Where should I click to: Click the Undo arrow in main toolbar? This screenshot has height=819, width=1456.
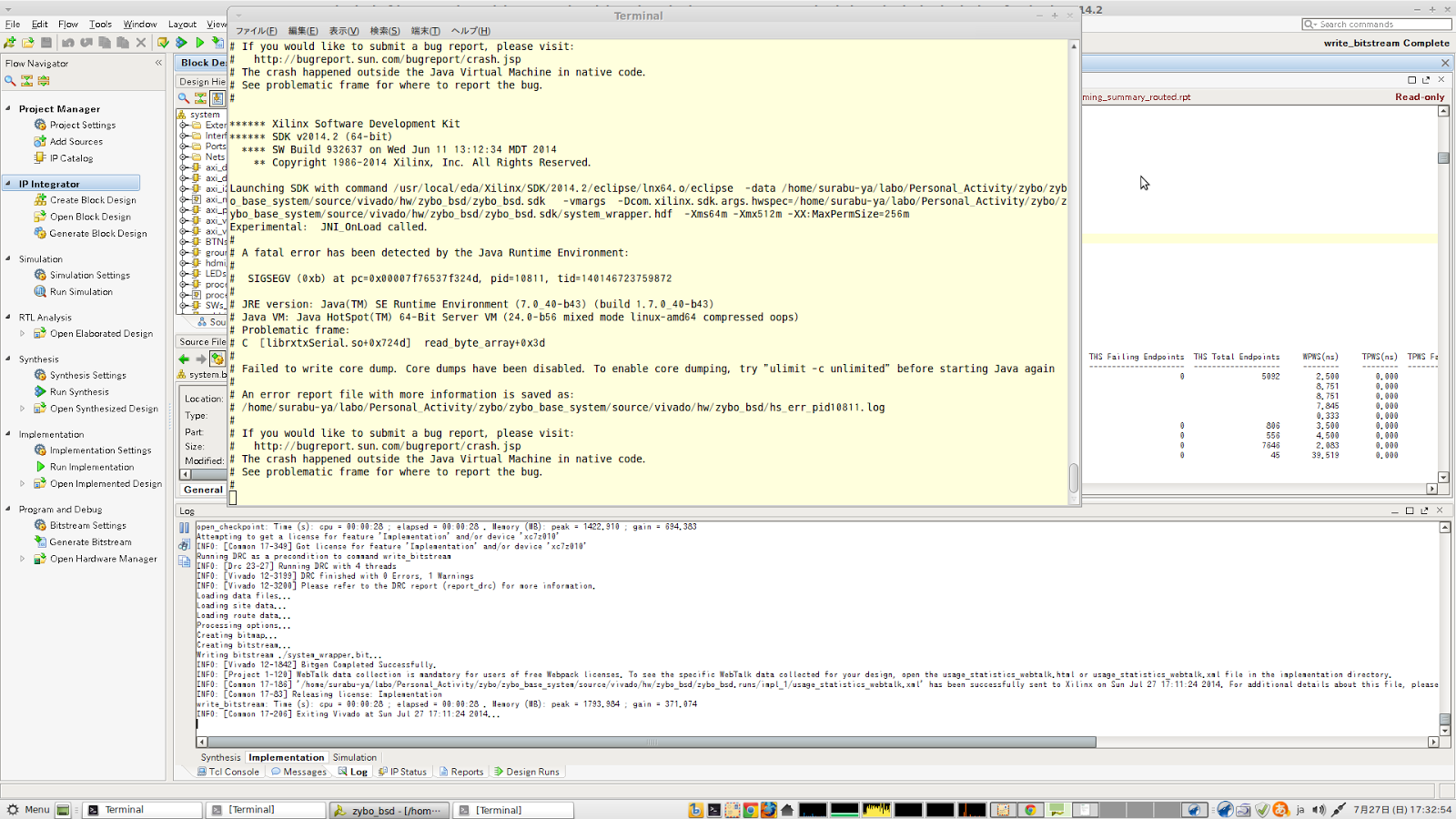coord(68,43)
